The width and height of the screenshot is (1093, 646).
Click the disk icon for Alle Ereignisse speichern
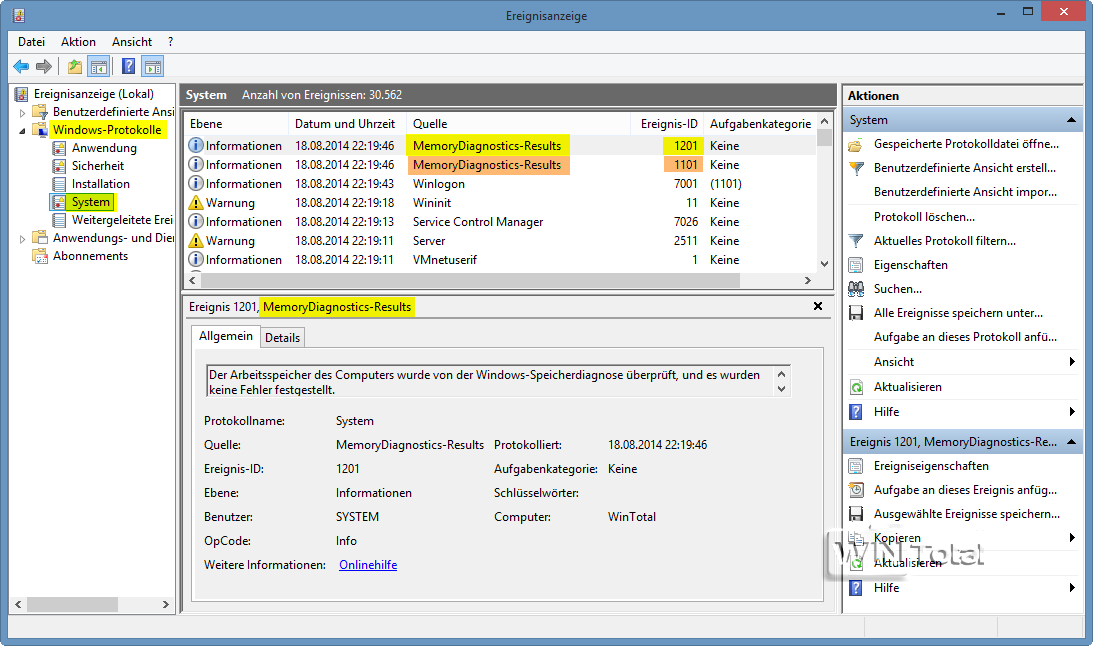pyautogui.click(x=856, y=313)
